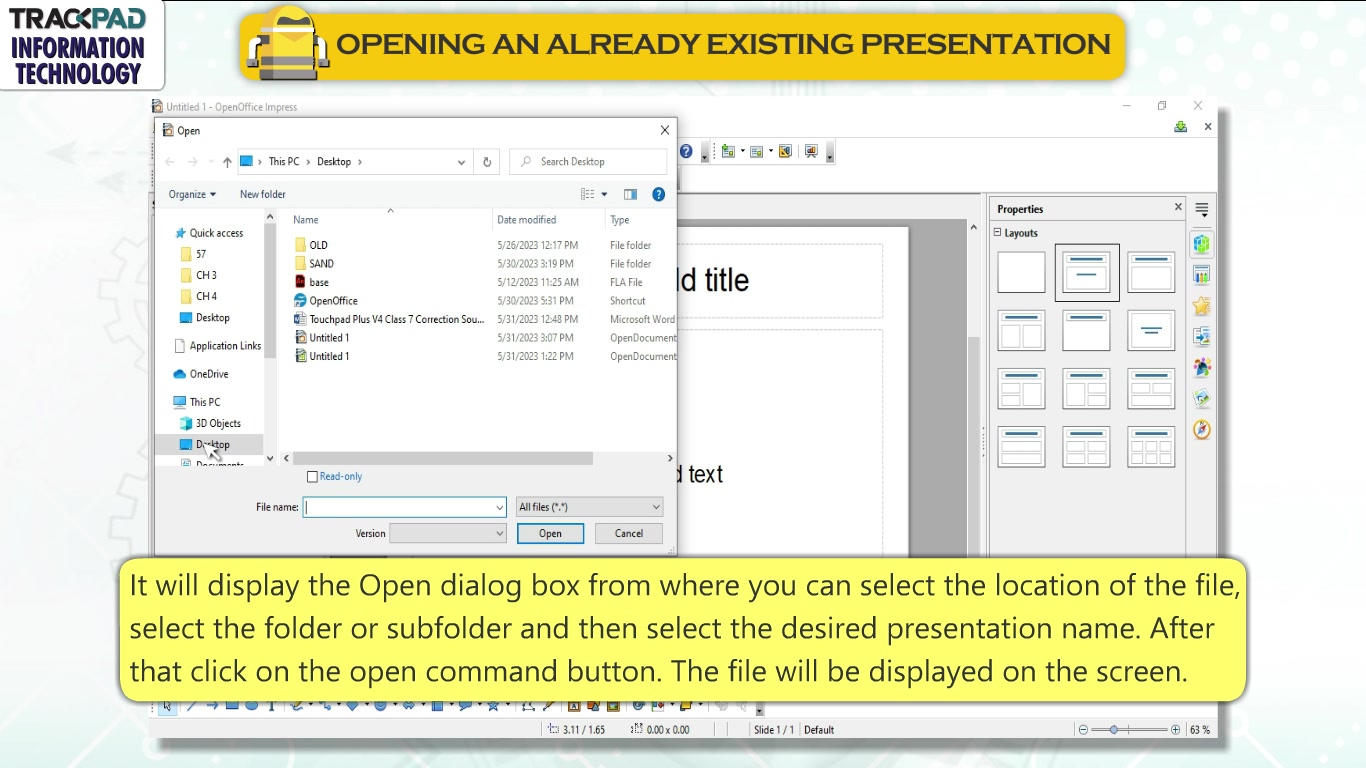1366x768 pixels.
Task: Open the Gallery icon in sidebar
Action: 1202,398
